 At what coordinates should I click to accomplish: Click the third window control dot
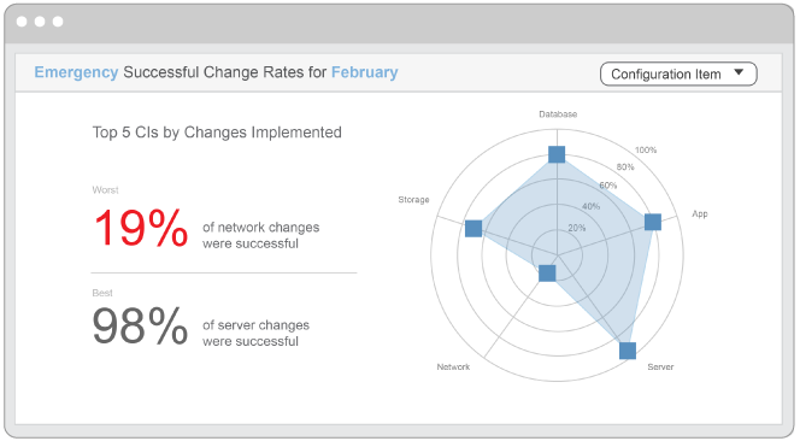57,21
